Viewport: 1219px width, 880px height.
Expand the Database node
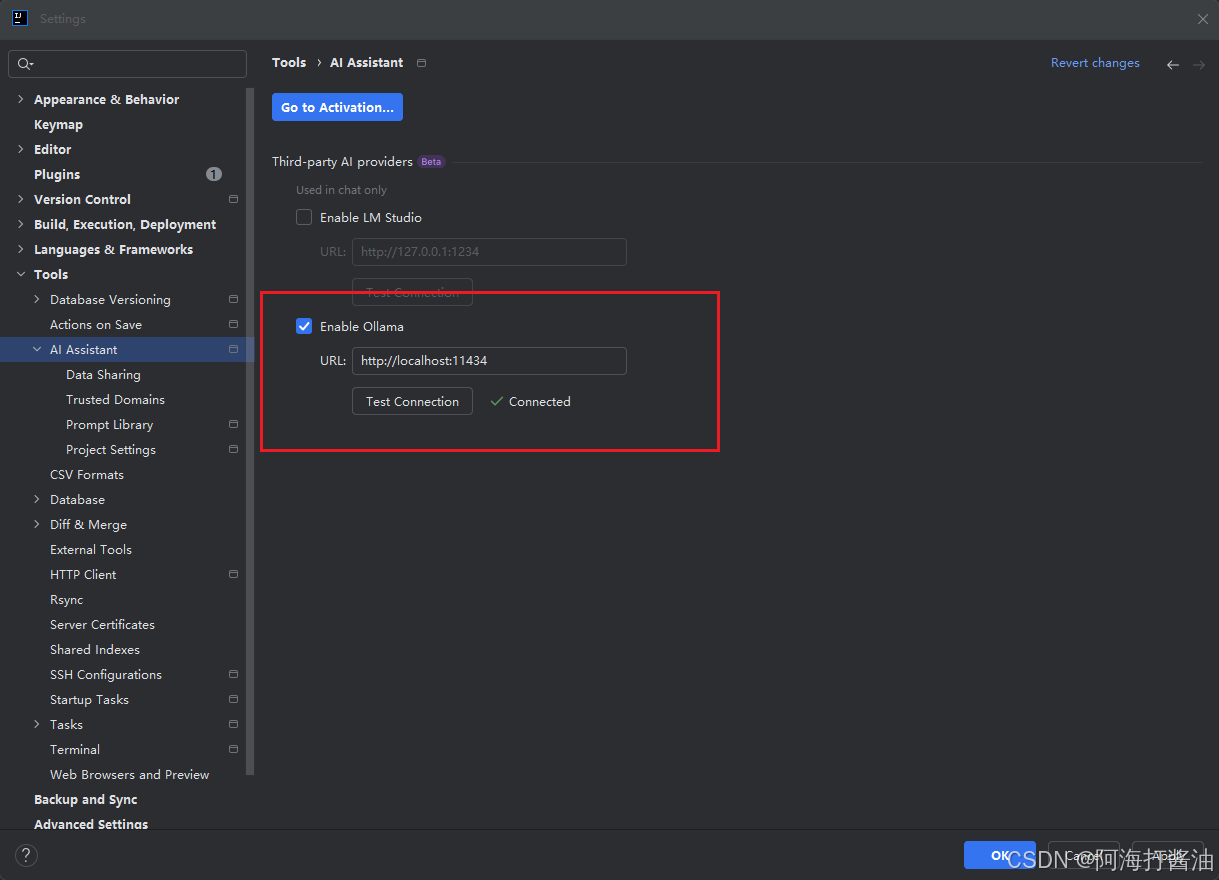coord(37,499)
